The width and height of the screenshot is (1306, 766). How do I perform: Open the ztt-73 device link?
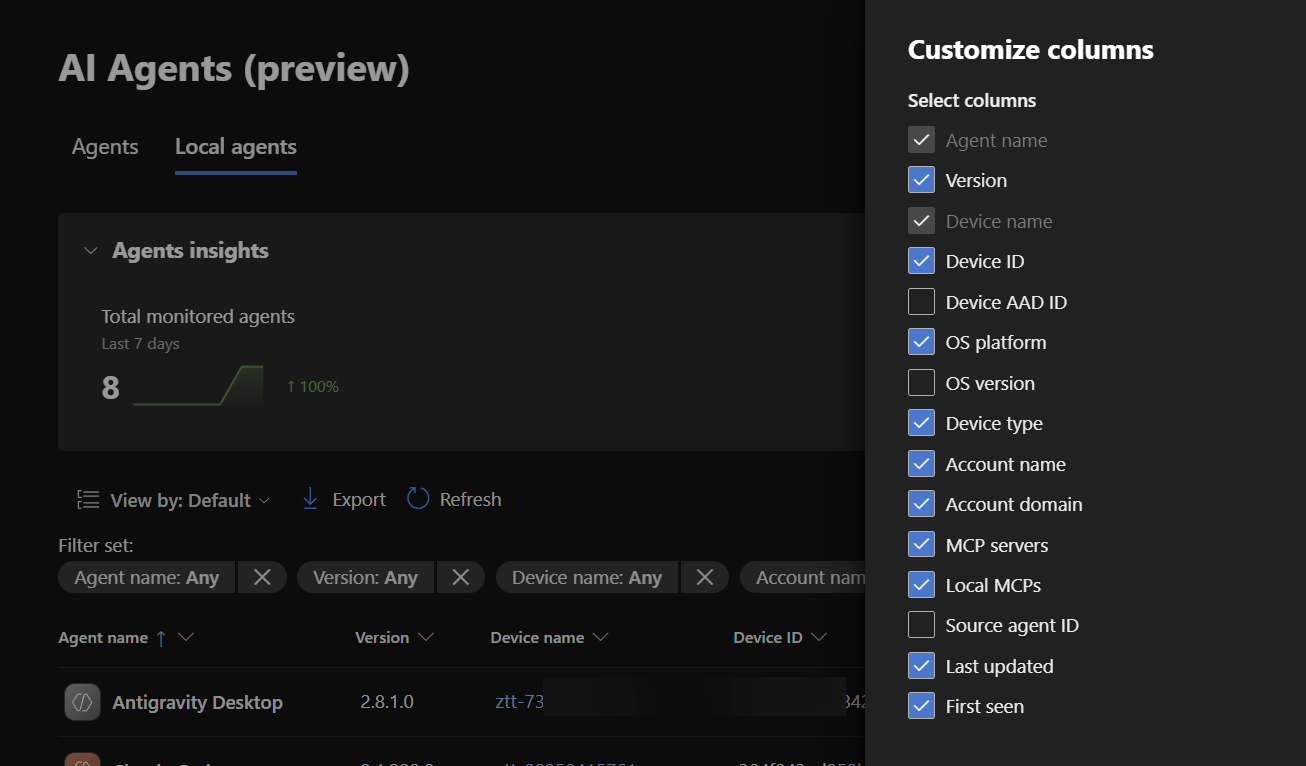click(520, 702)
